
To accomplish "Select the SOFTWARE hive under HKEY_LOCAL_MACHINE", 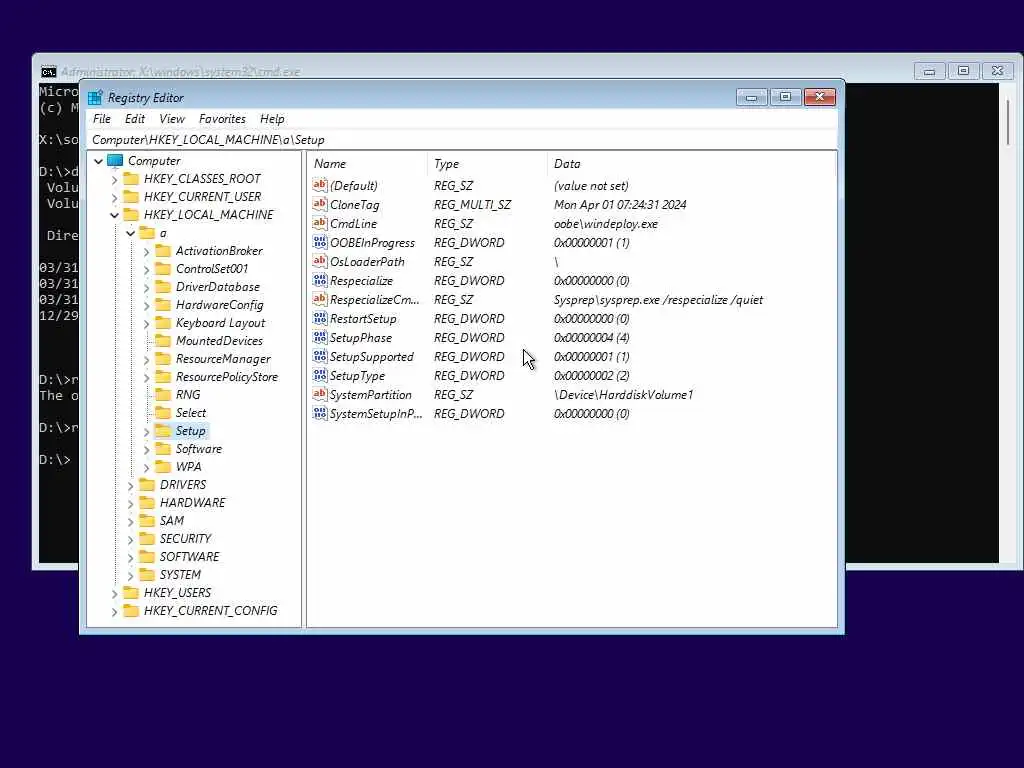I will pyautogui.click(x=189, y=557).
